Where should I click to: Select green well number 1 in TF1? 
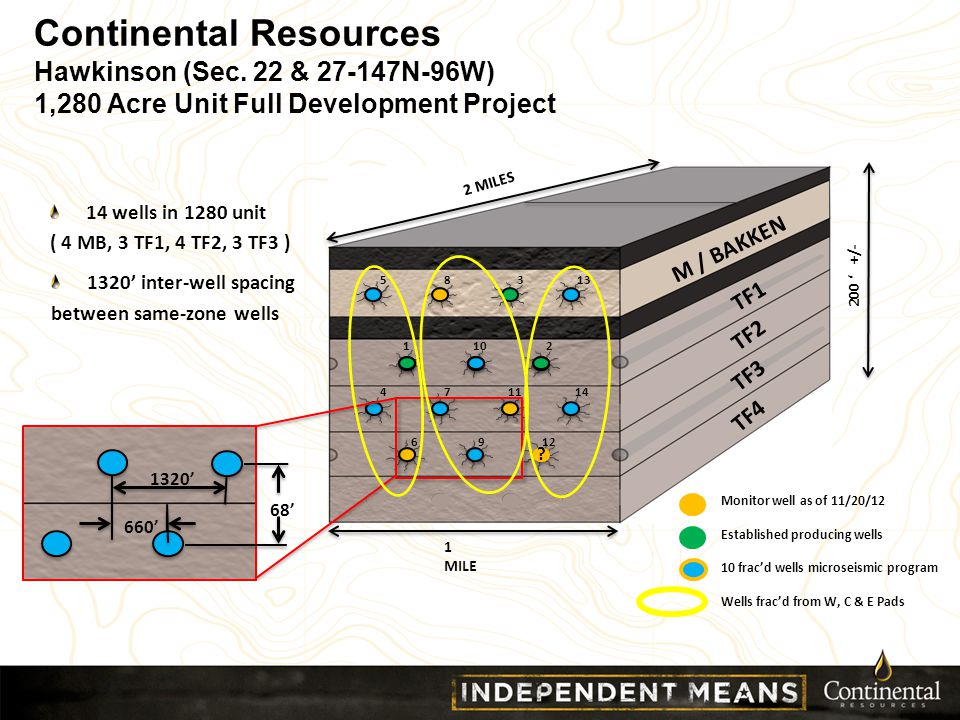tap(407, 364)
